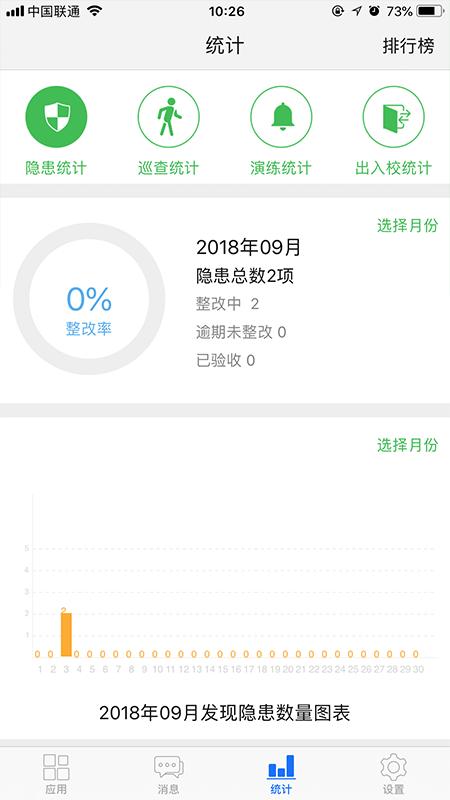450x800 pixels.
Task: Open the 出入校统计 door icon
Action: (393, 117)
